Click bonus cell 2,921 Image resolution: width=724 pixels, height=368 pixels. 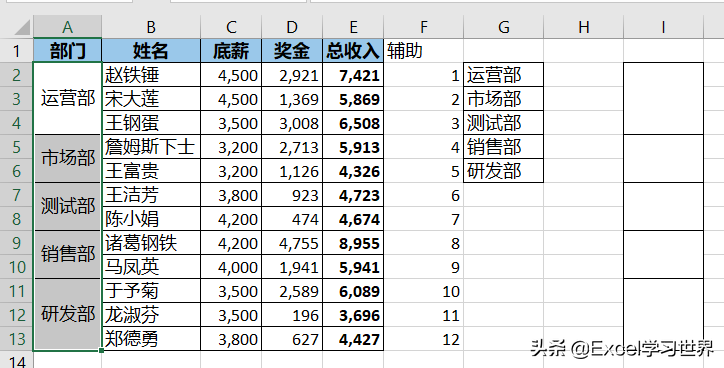(x=292, y=74)
